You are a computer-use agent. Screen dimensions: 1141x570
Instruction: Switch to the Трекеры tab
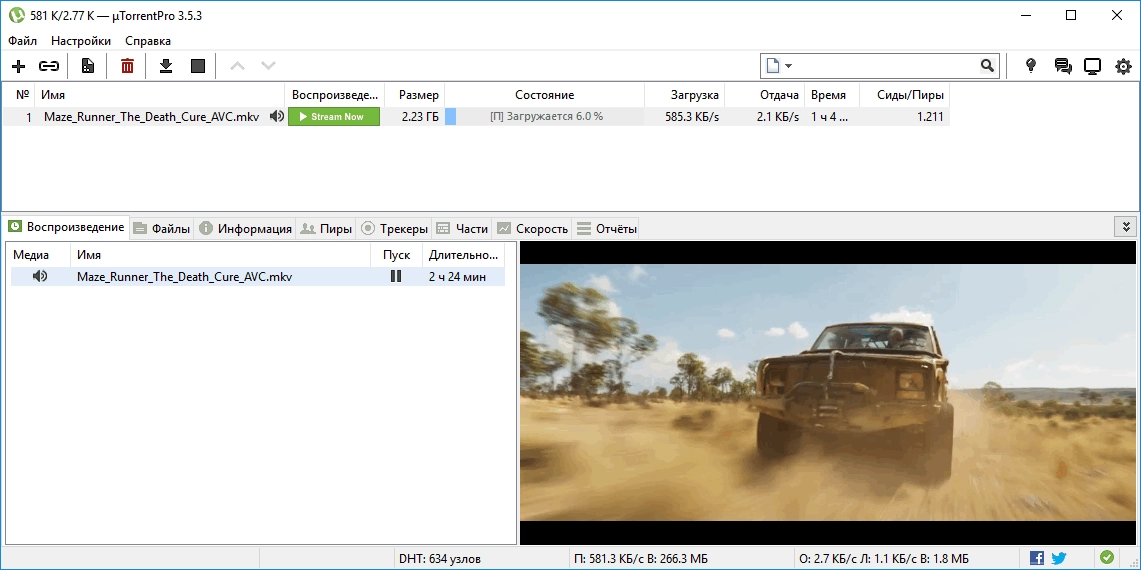(394, 229)
